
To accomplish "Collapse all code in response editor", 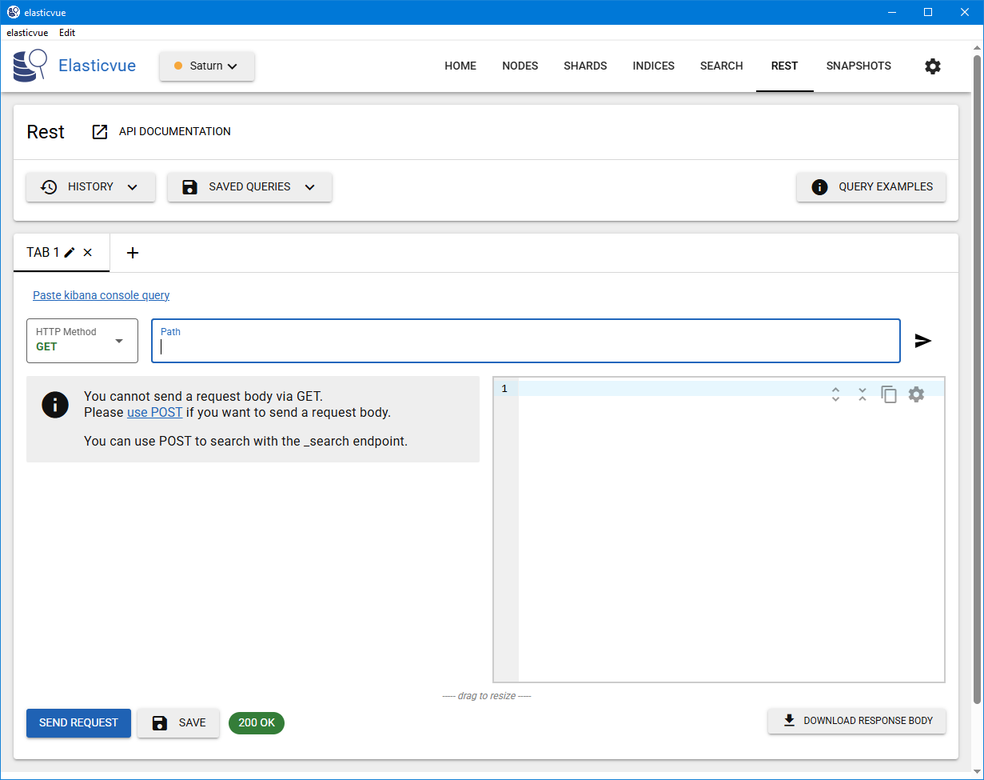I will coord(862,394).
